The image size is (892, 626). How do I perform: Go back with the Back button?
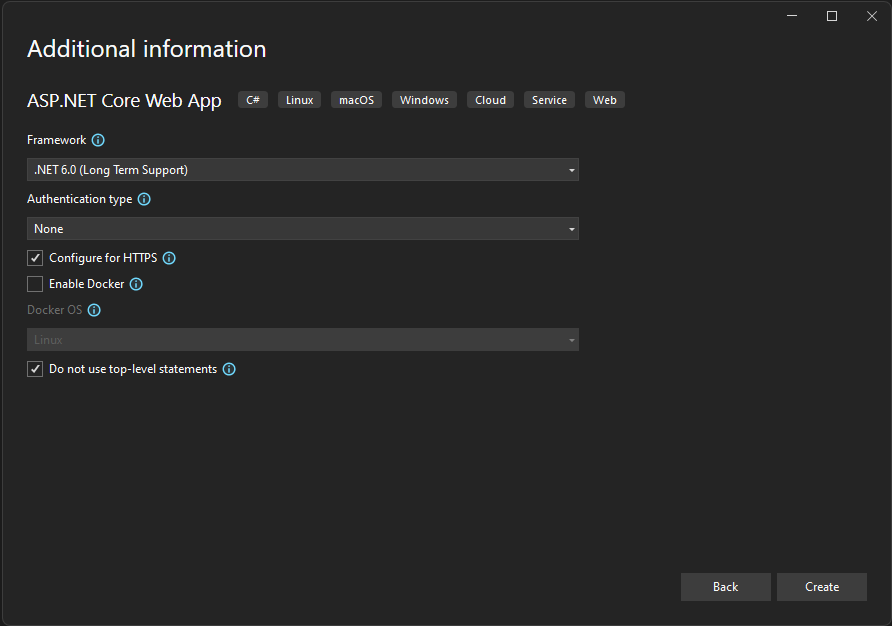(725, 587)
